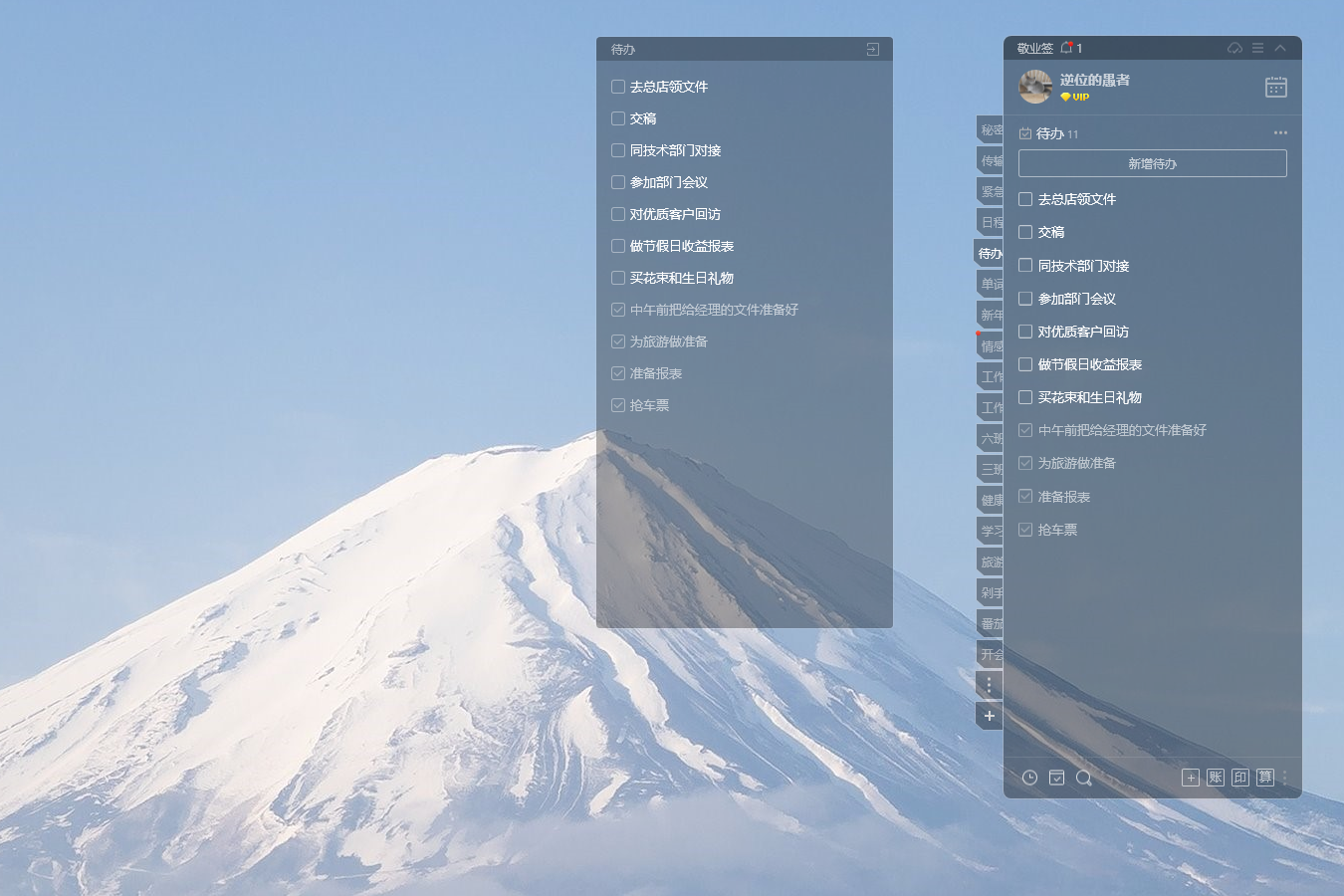This screenshot has width=1344, height=896.
Task: Click the 印 tool icon
Action: (x=1240, y=778)
